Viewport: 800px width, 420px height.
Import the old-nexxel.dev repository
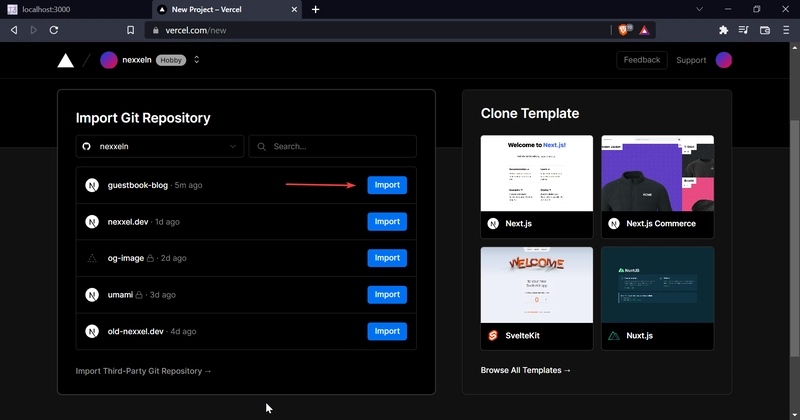[387, 331]
